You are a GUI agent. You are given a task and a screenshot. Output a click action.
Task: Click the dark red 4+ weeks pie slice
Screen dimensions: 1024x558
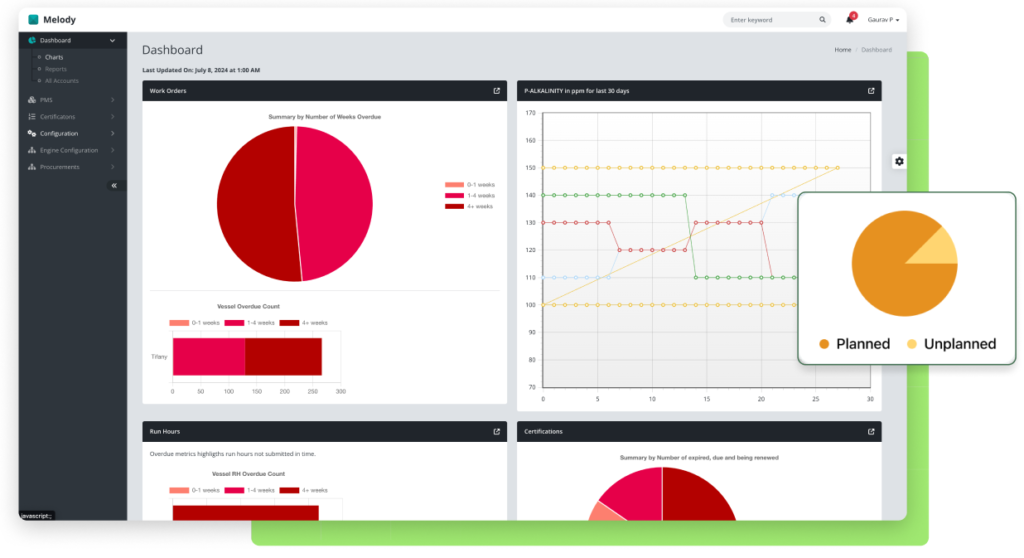pos(255,204)
